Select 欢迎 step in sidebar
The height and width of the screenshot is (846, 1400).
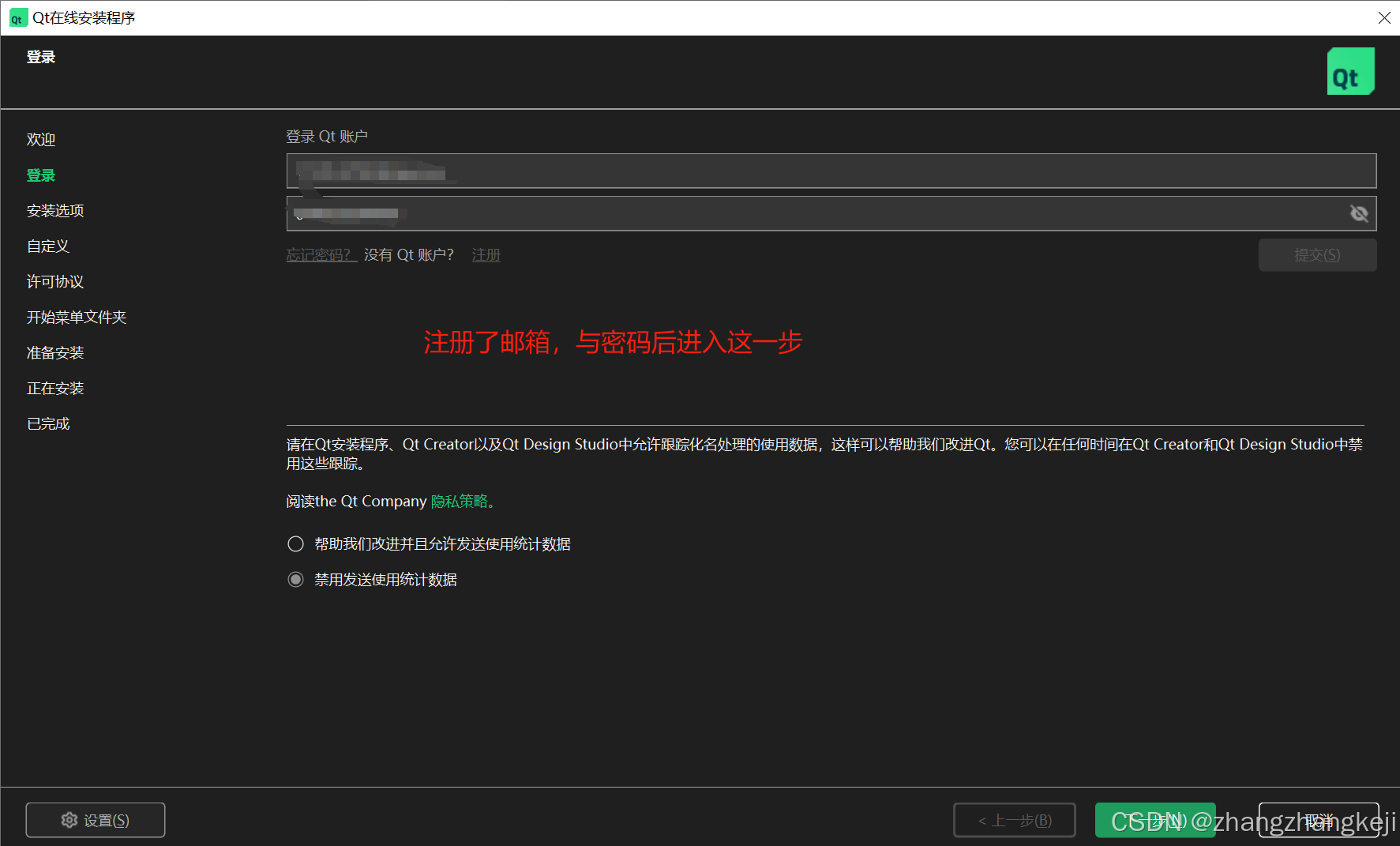point(41,140)
